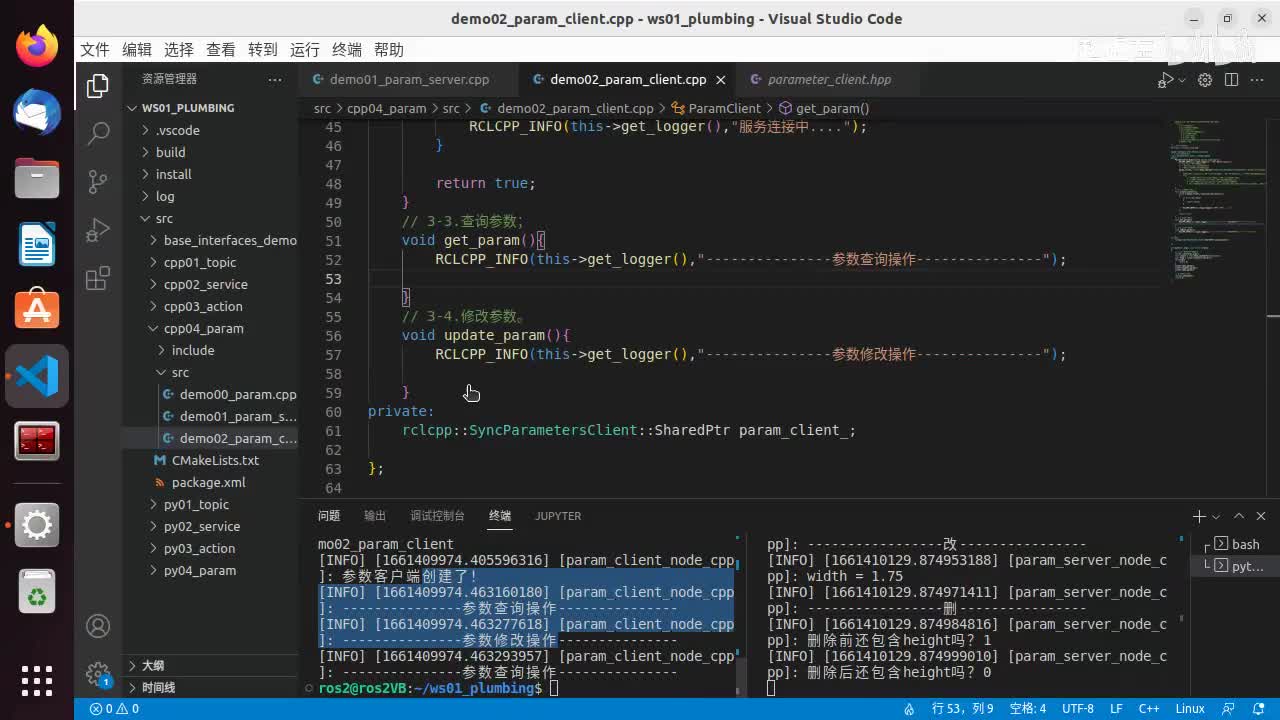Click the UTF-8 encoding status item
Image resolution: width=1280 pixels, height=720 pixels.
coord(1077,709)
